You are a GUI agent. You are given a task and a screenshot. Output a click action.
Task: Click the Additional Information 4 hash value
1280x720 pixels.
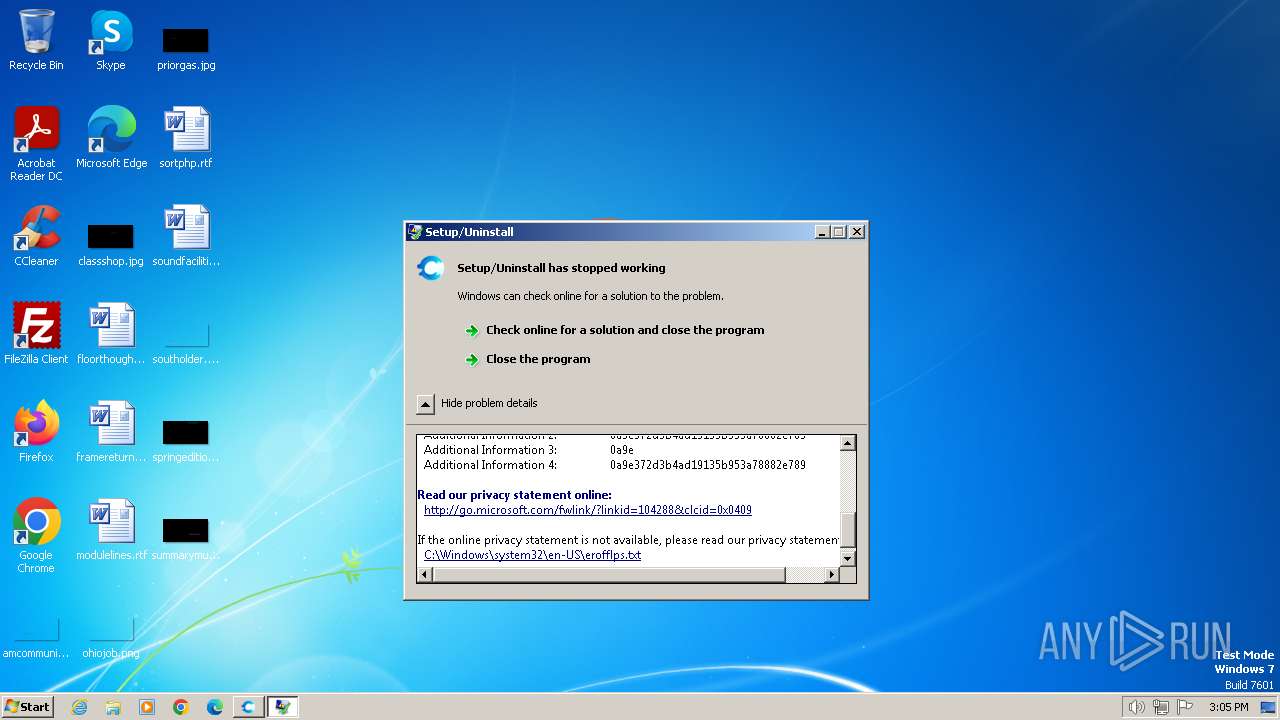click(x=708, y=465)
